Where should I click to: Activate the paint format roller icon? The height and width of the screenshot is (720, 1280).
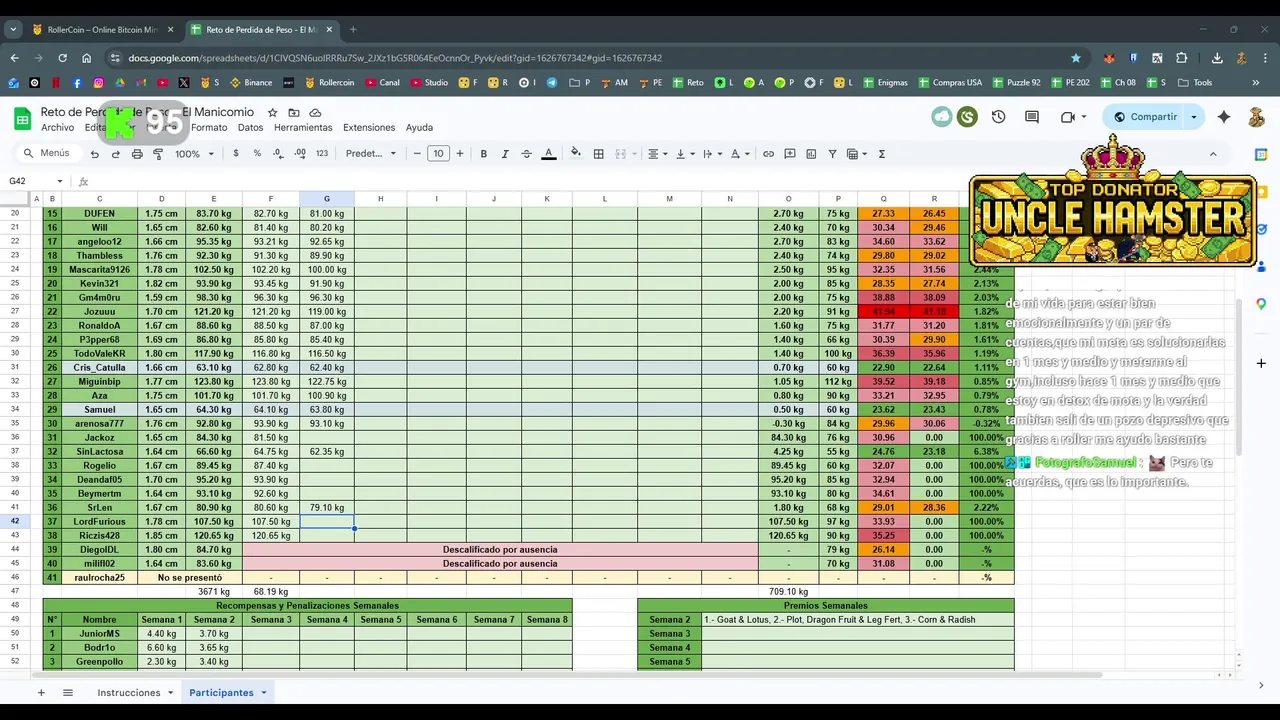click(x=158, y=154)
